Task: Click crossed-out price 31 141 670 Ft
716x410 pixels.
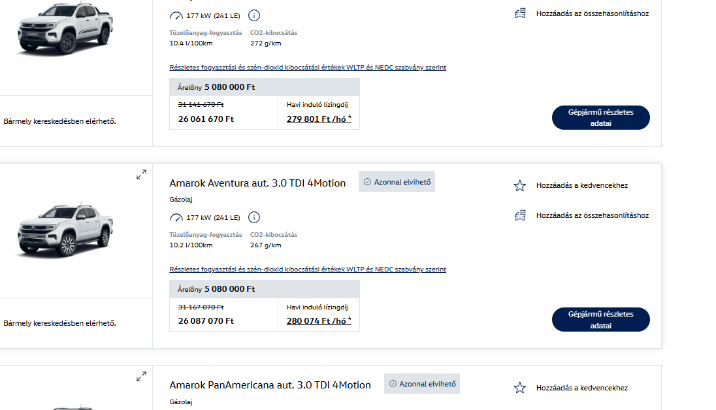Action: [x=201, y=105]
